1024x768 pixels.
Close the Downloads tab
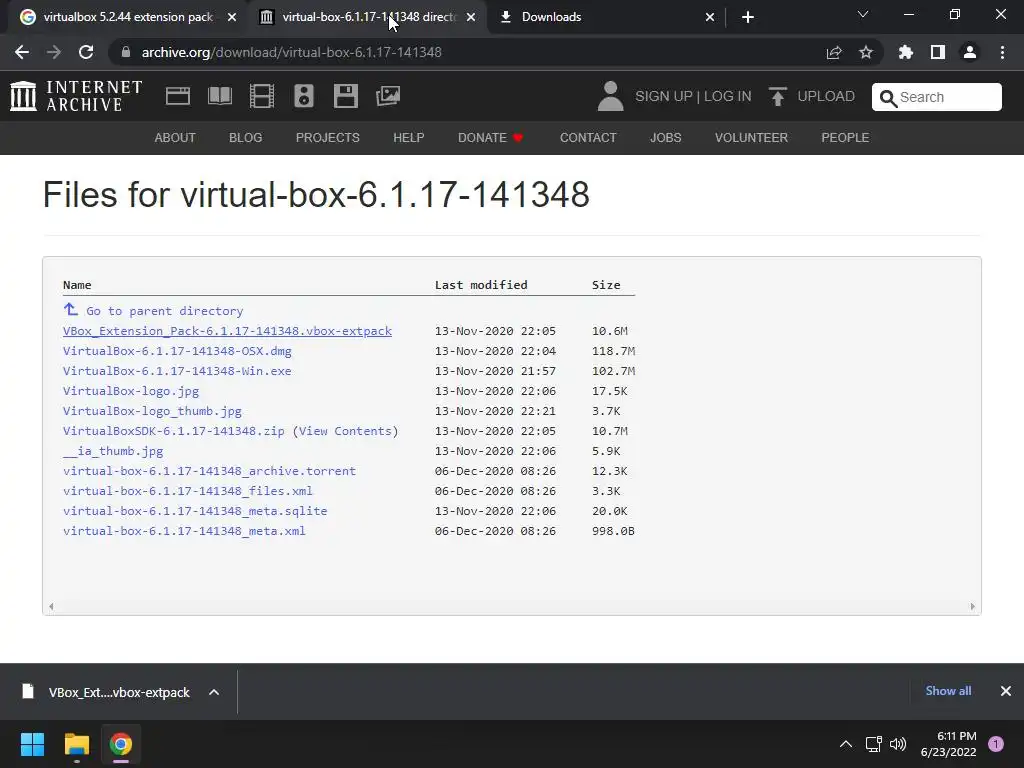[x=710, y=17]
